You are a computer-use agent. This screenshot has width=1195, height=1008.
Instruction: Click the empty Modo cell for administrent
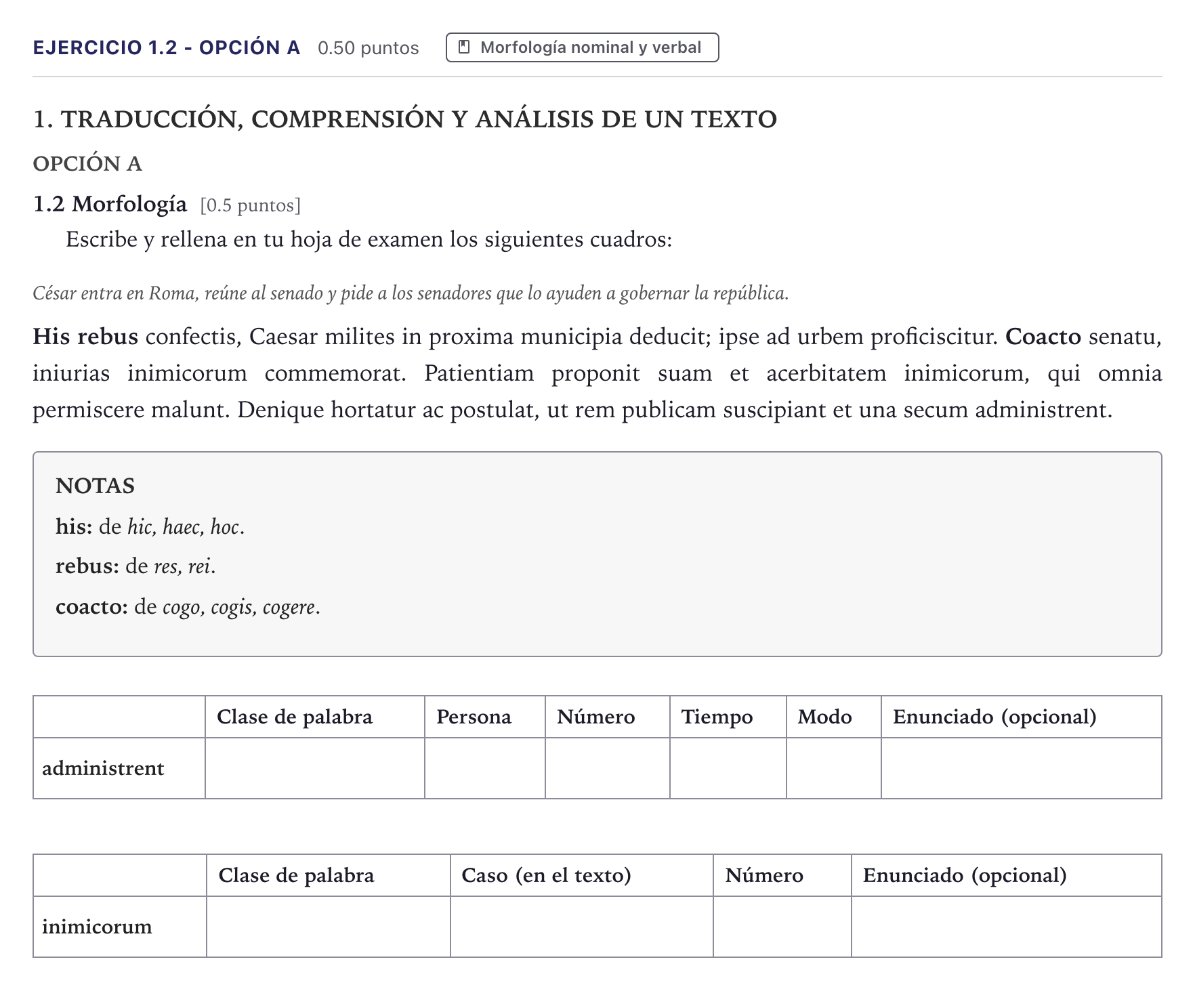tap(834, 768)
